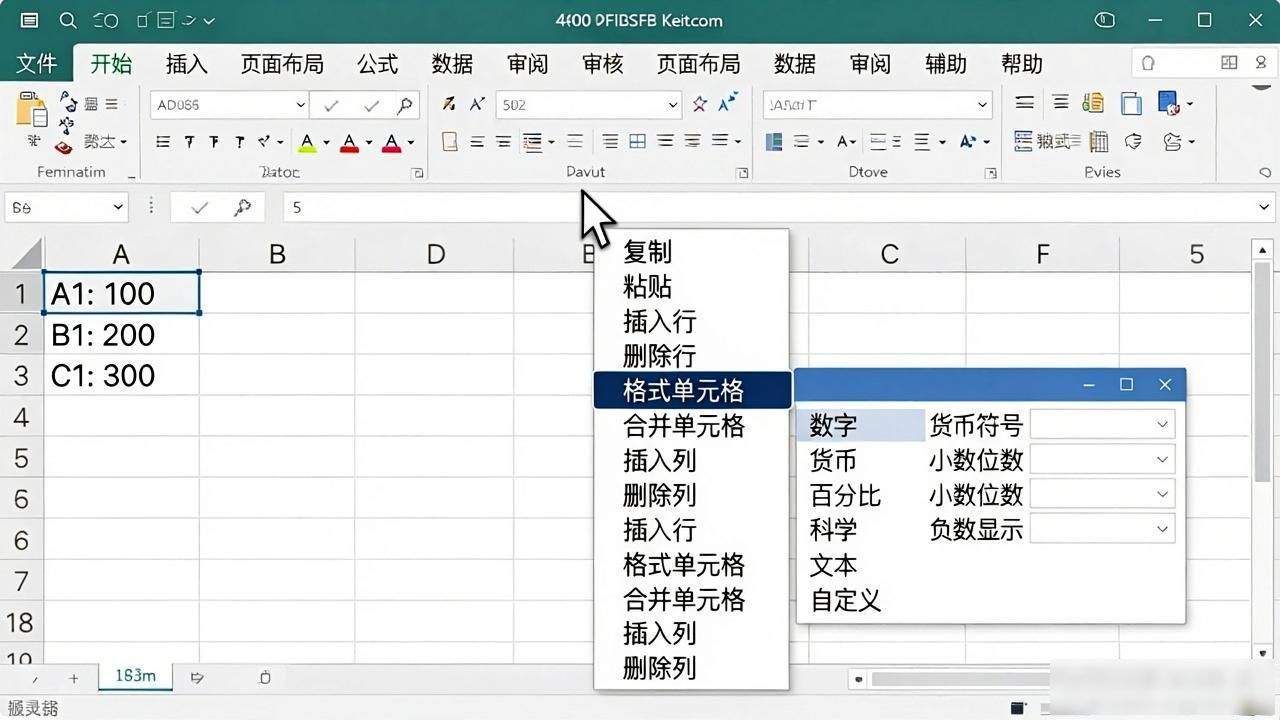Click the red eraser icon in clipboard group
Screen dimensions: 1280x720
pyautogui.click(x=64, y=148)
